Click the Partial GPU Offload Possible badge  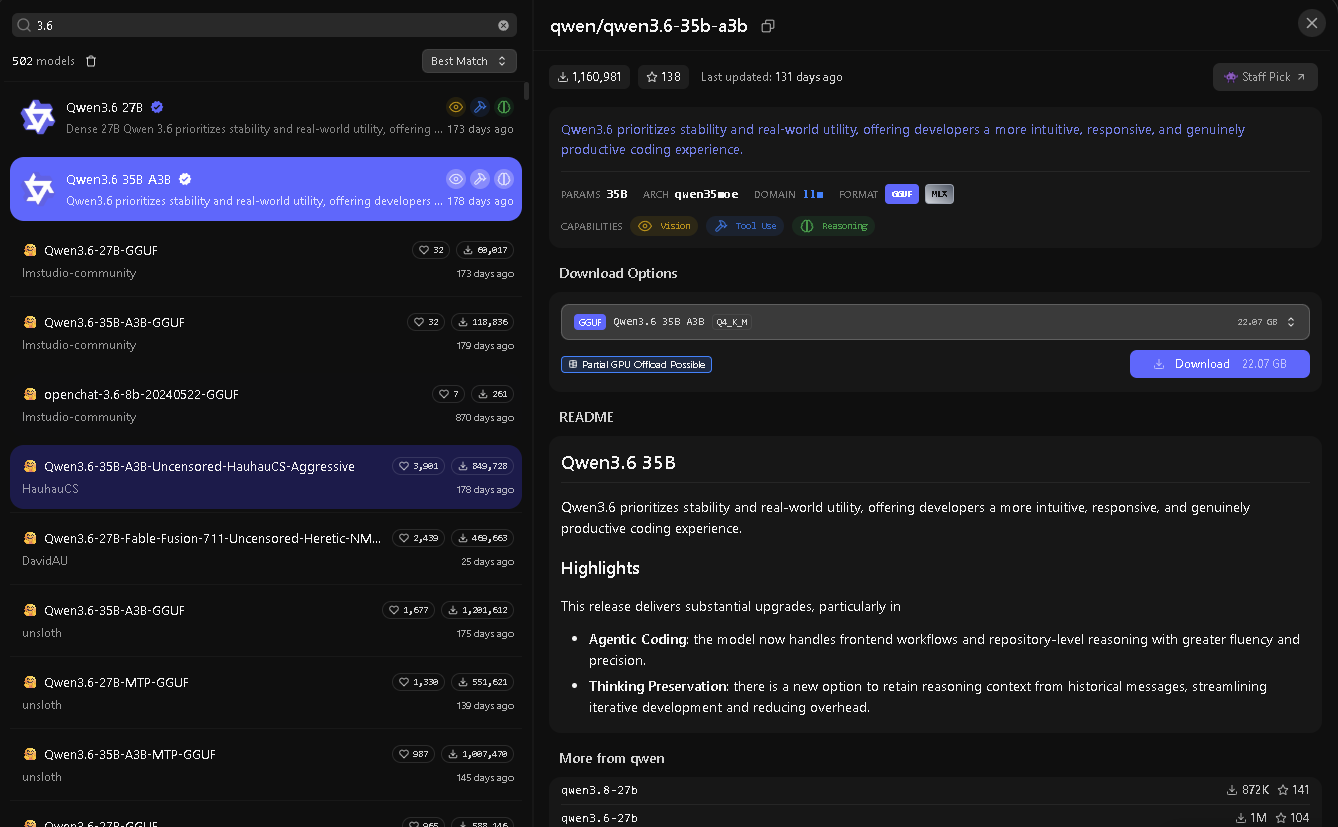636,365
